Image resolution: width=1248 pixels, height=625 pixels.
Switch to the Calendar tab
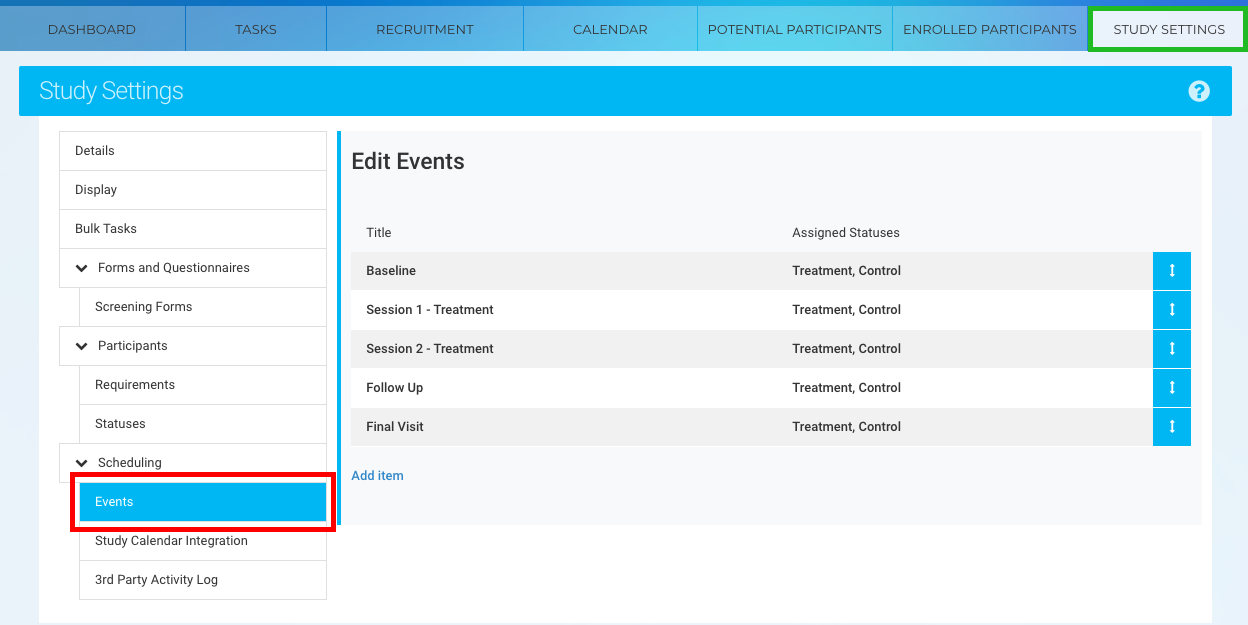click(x=610, y=29)
